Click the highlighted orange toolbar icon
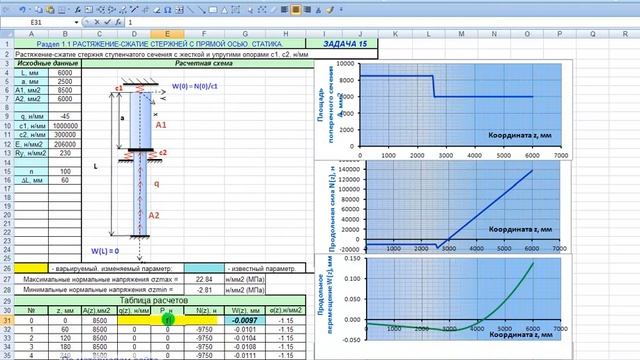640x360 pixels. pos(296,9)
